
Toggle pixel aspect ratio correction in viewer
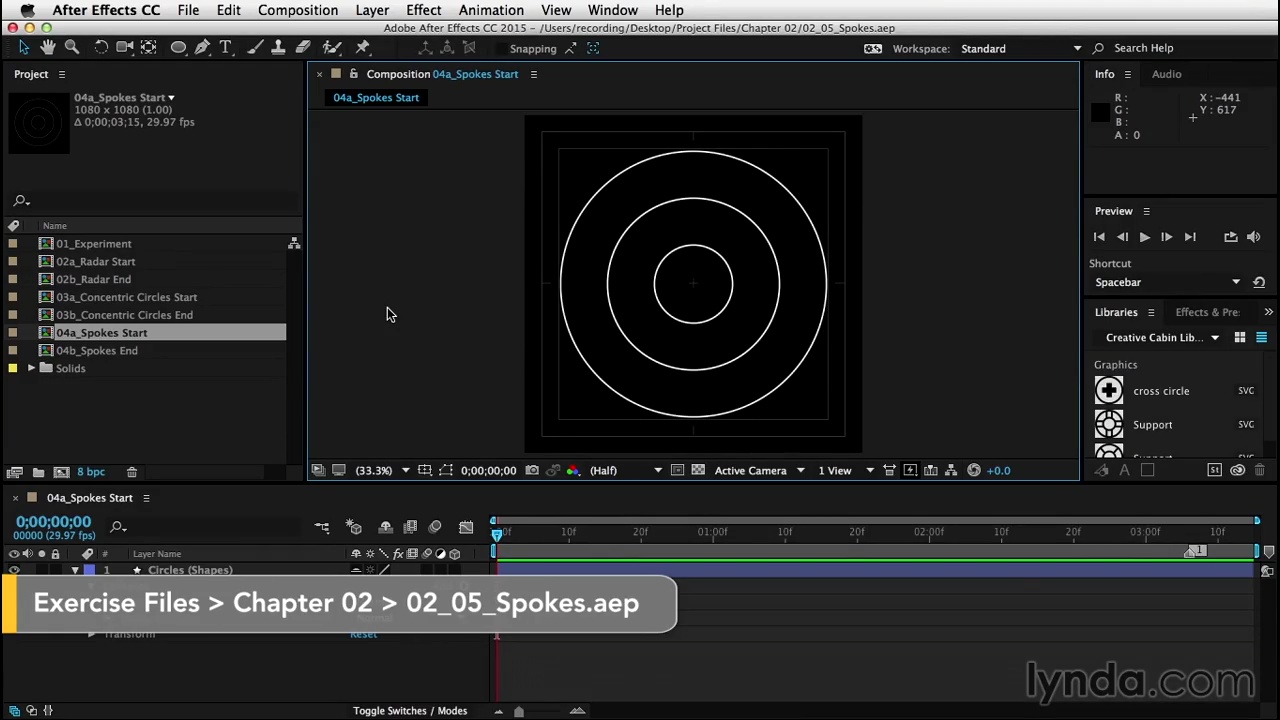coord(889,470)
